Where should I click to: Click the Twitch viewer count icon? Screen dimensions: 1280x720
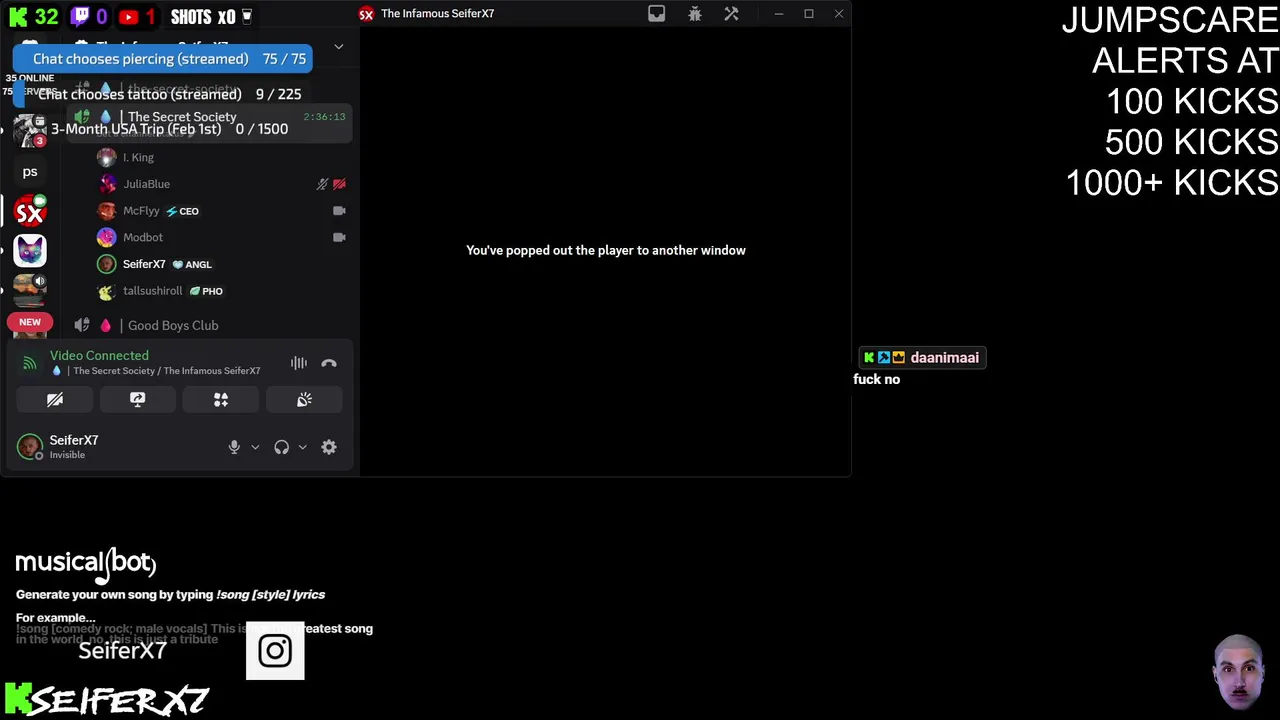pos(79,17)
